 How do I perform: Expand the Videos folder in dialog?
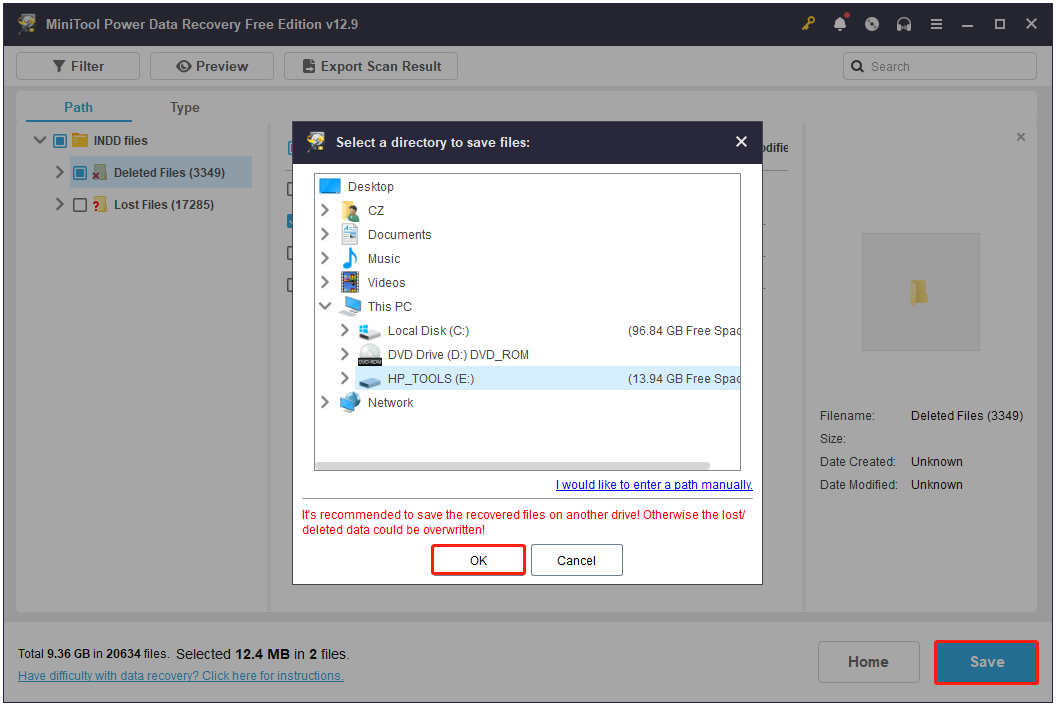[x=325, y=281]
